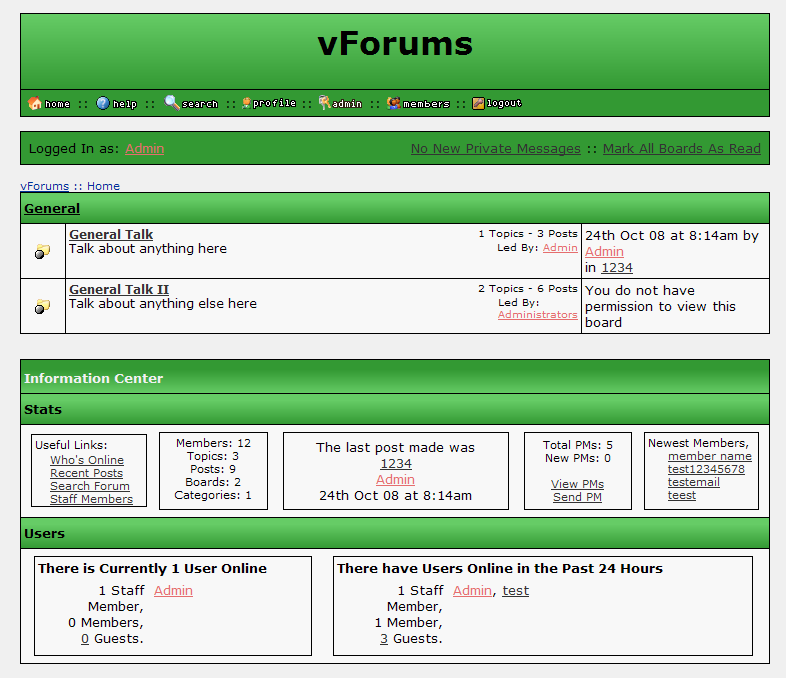The image size is (786, 678).
Task: Click Admin in currently online users box
Action: click(173, 590)
